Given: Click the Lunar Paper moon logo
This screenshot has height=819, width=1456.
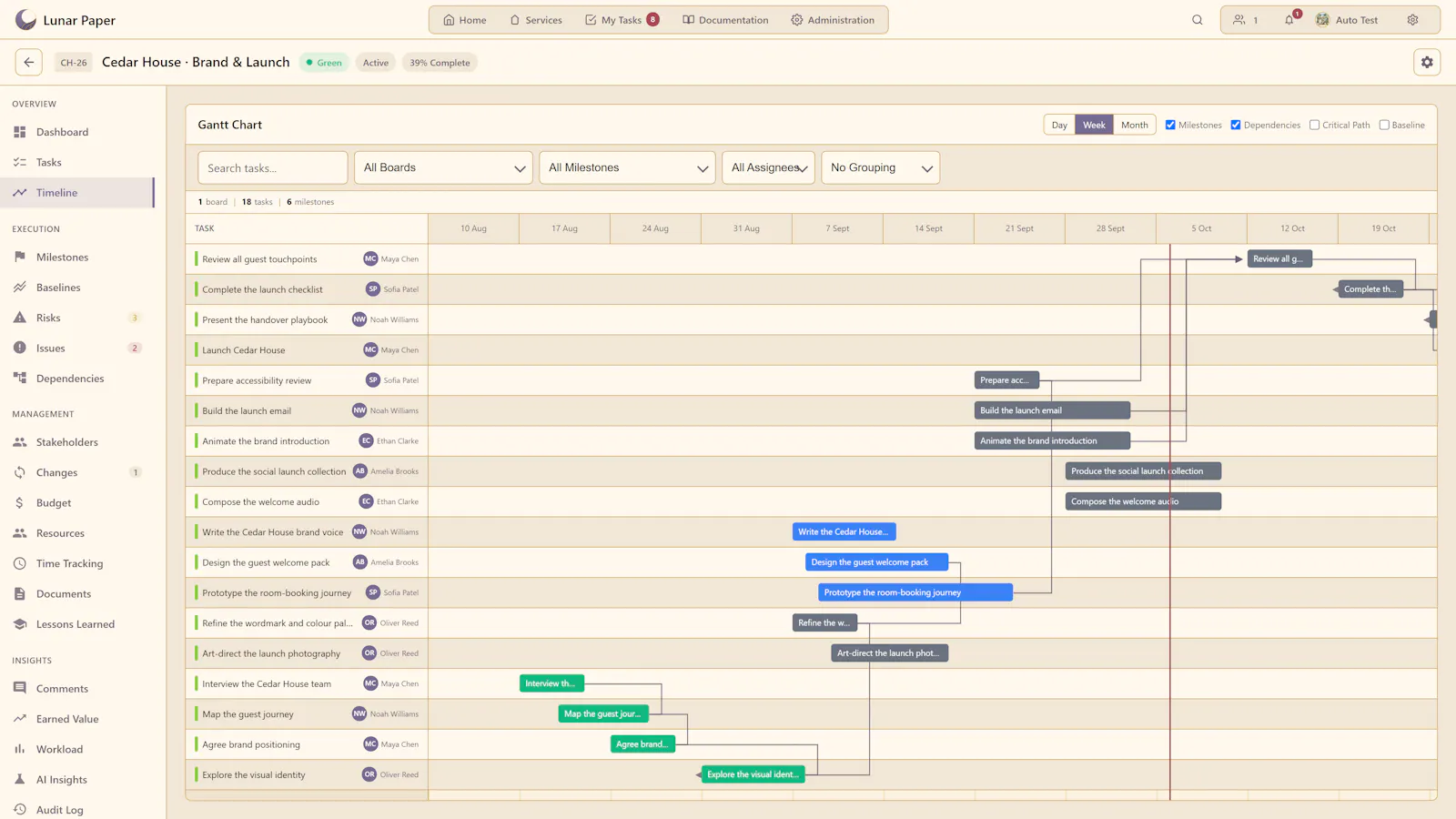Looking at the screenshot, I should [25, 19].
